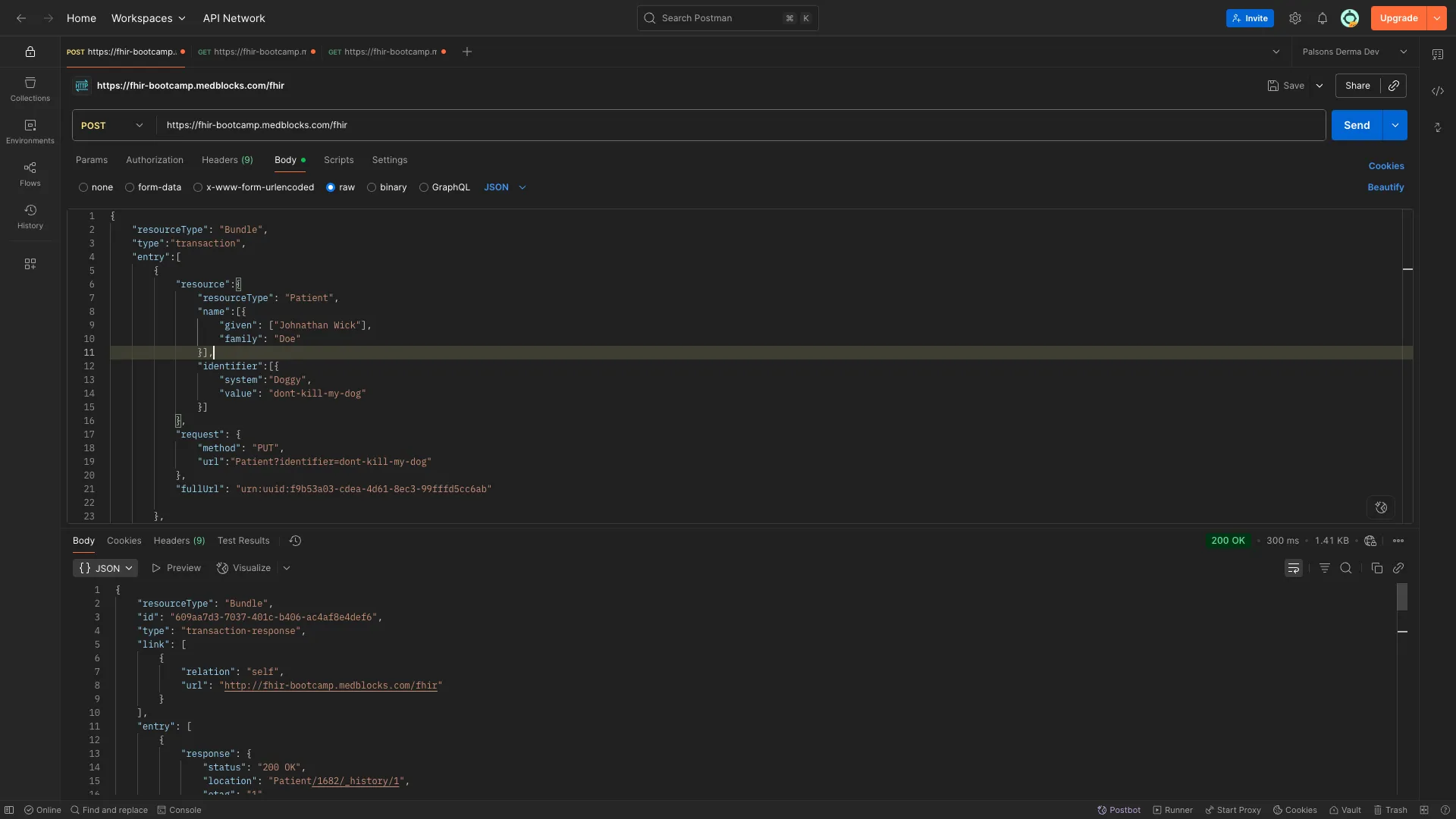Open the POST method dropdown

click(111, 125)
